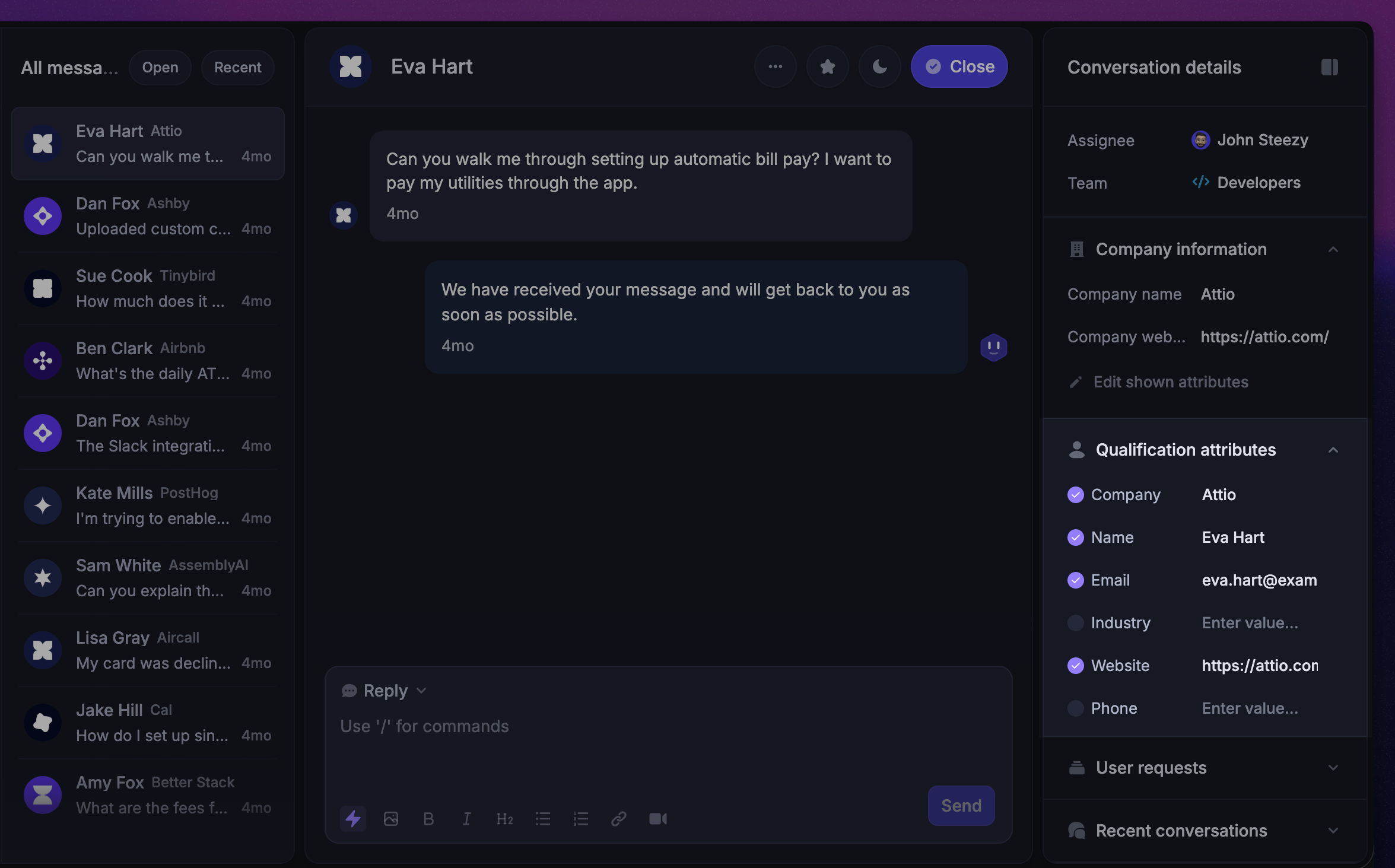1395x868 pixels.
Task: Insert a link in the reply
Action: pyautogui.click(x=618, y=819)
